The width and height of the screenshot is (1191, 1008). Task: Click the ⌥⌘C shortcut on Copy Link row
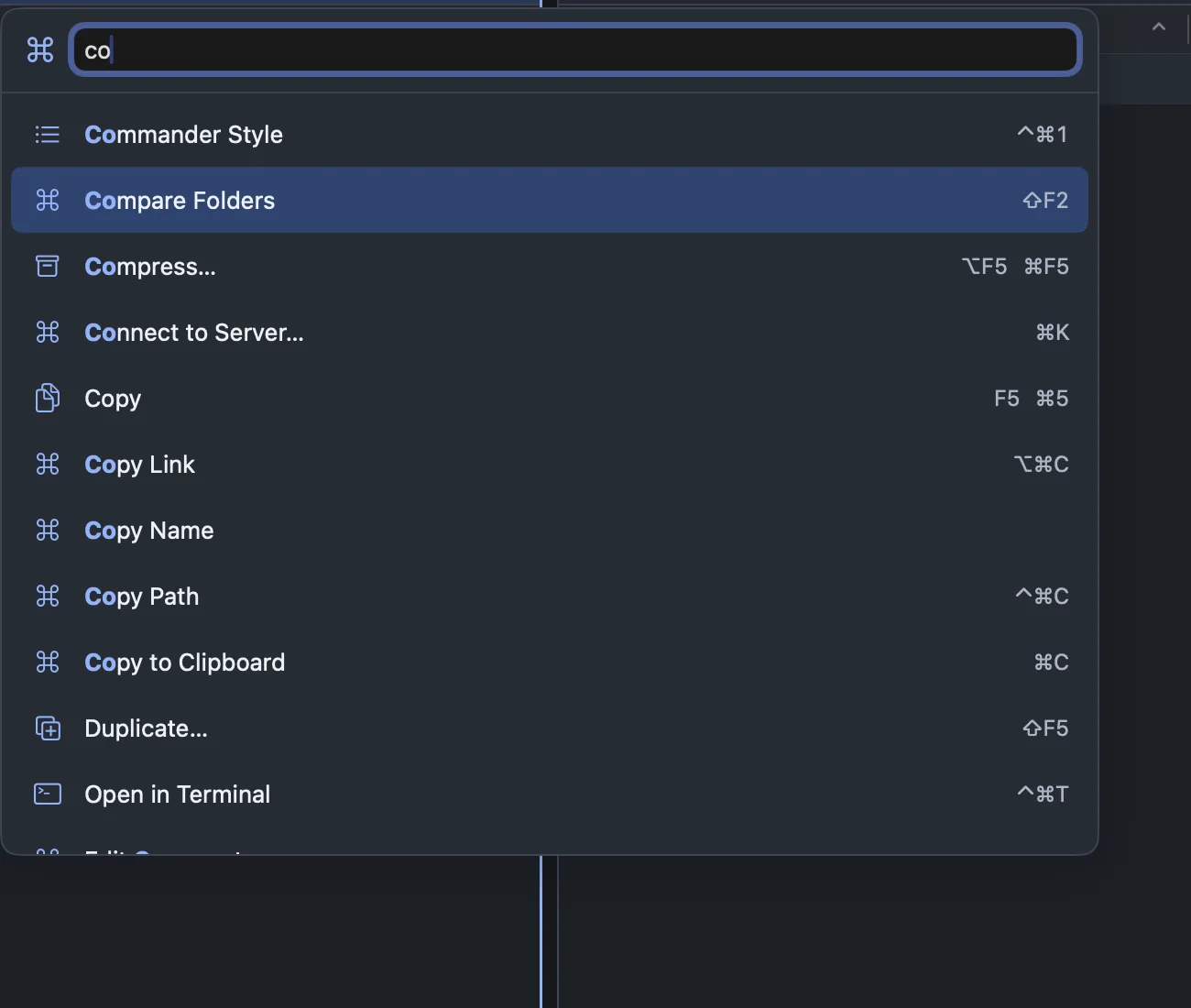point(1042,464)
